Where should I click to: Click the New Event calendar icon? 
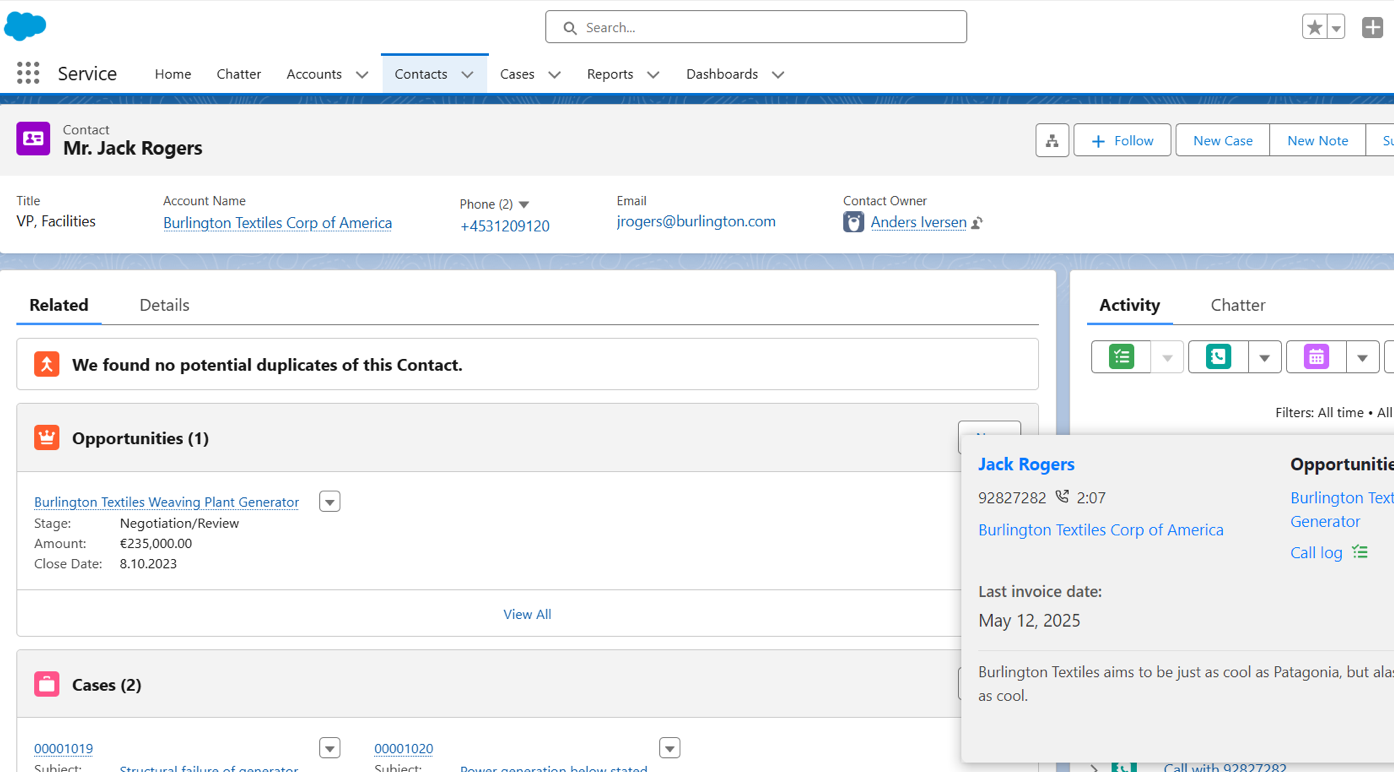(x=1316, y=357)
